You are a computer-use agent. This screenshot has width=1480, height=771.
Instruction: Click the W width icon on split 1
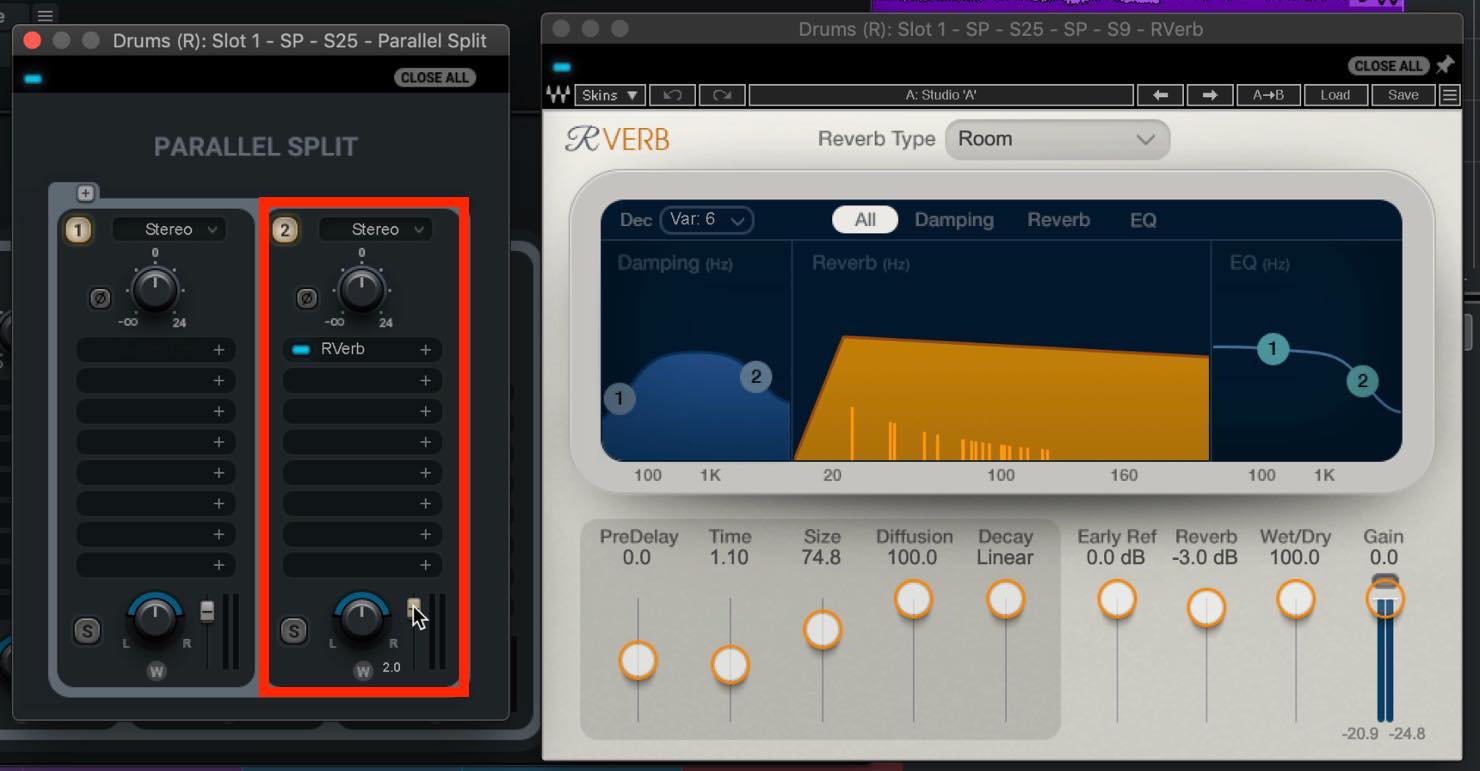pyautogui.click(x=156, y=671)
